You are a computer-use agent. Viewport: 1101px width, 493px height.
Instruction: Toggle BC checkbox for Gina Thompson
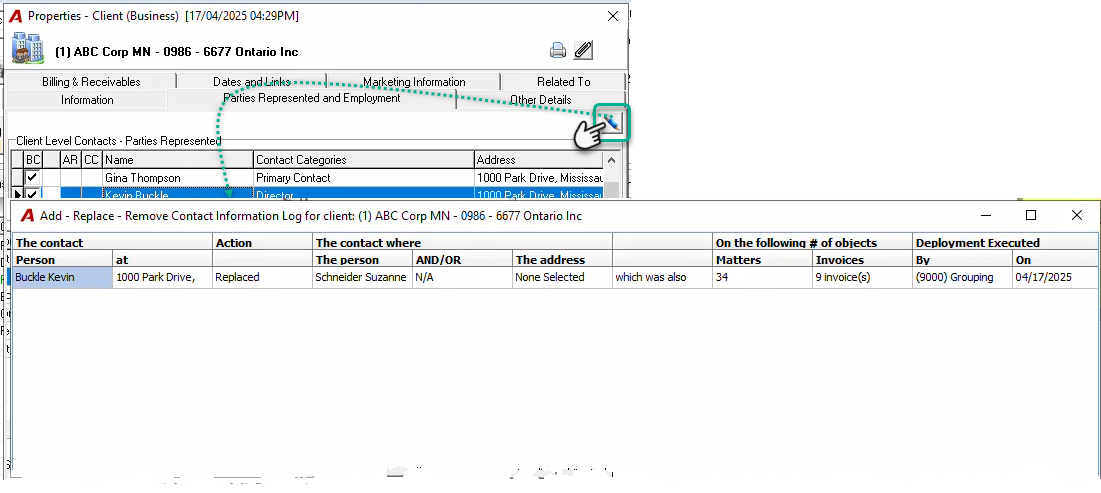(x=32, y=178)
